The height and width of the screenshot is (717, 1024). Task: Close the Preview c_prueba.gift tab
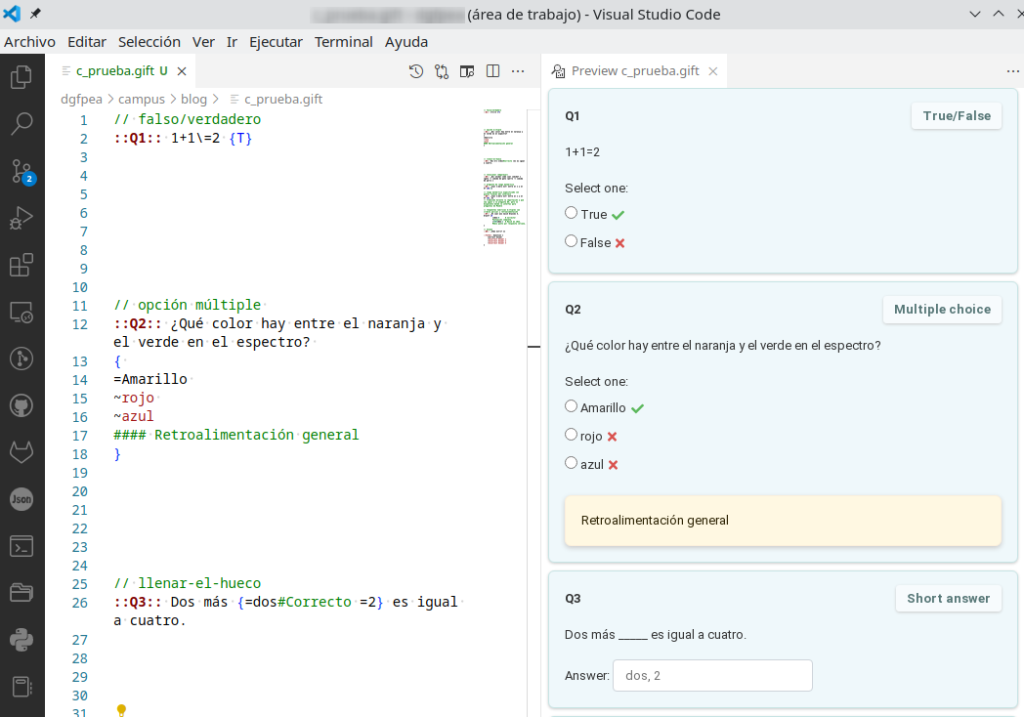tap(713, 71)
